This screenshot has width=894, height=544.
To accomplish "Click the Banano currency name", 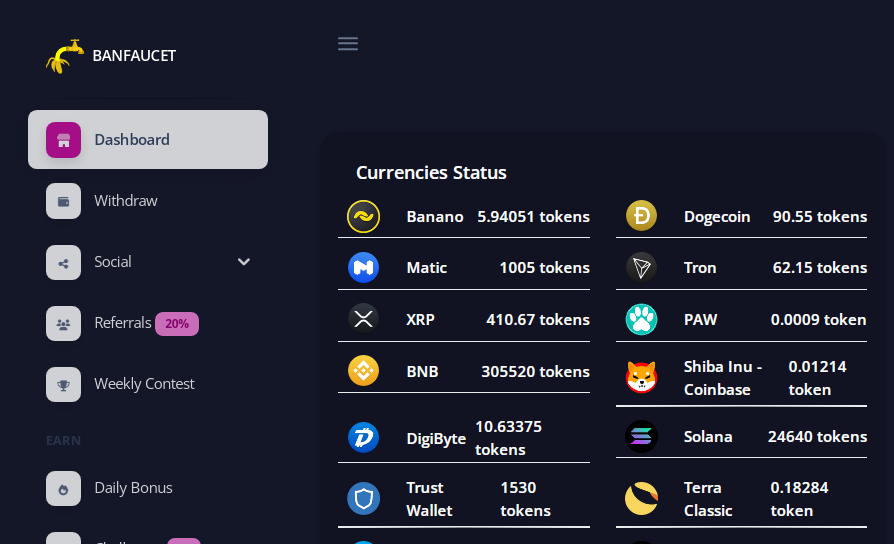I will click(435, 217).
